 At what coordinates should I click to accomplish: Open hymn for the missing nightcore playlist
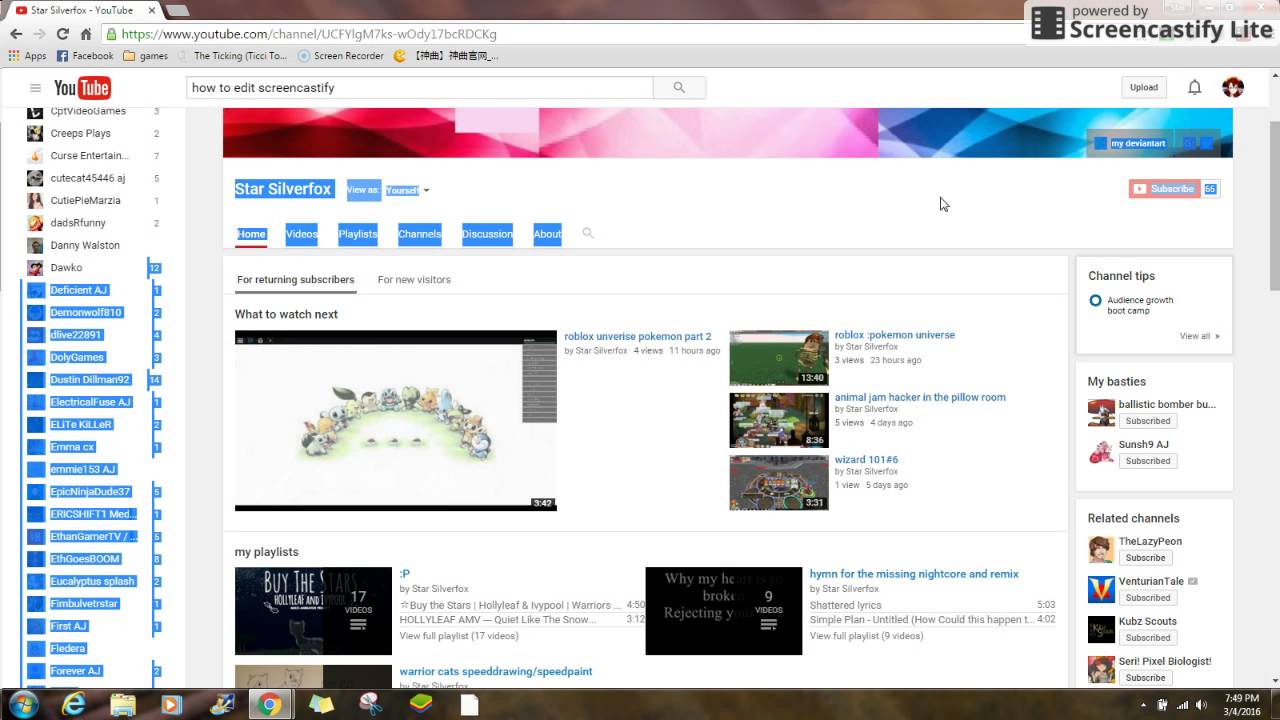(x=914, y=574)
